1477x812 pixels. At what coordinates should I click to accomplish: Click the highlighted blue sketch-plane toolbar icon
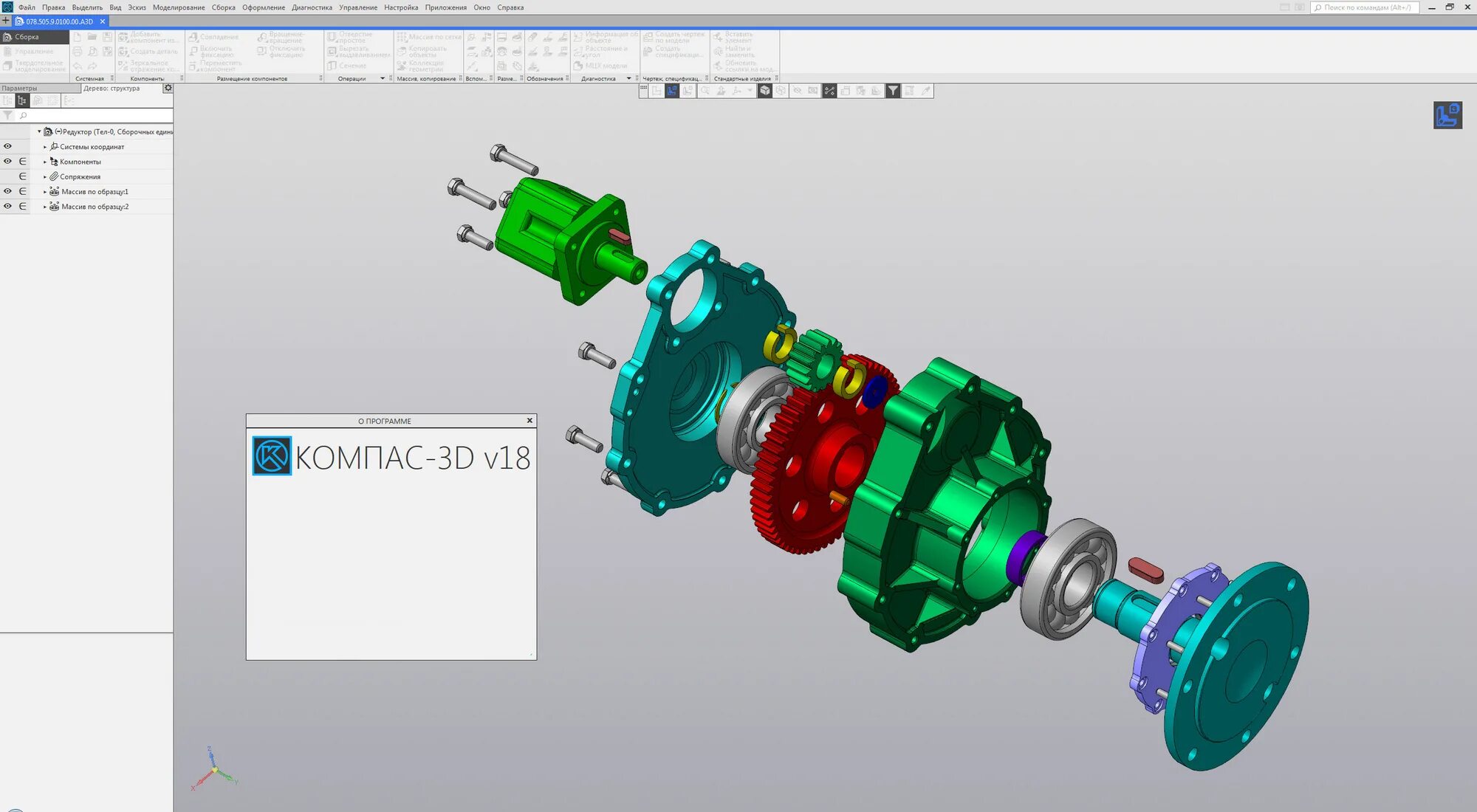pos(672,91)
